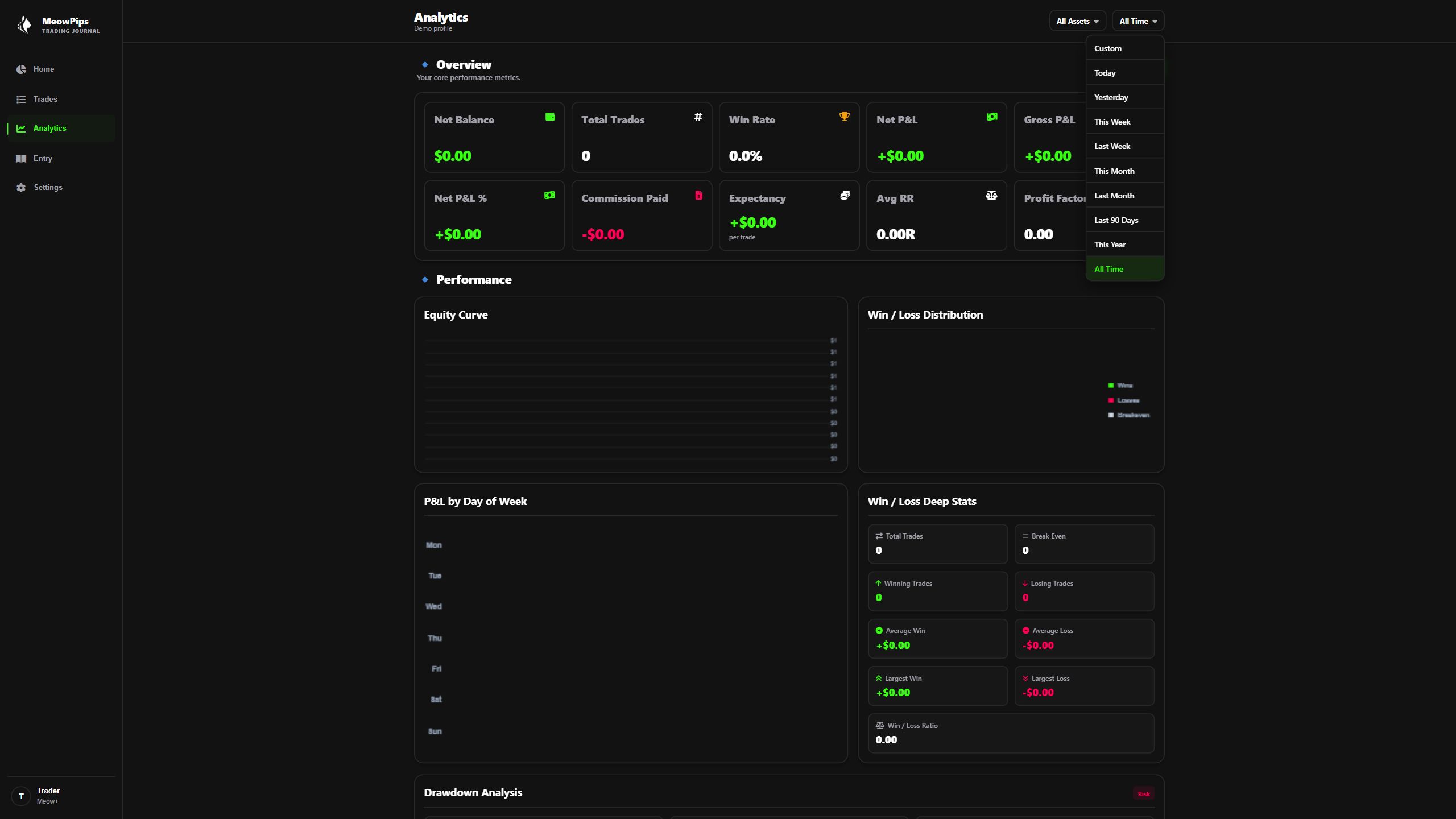The image size is (1456, 819).
Task: Open the Trades page in sidebar
Action: pyautogui.click(x=61, y=100)
